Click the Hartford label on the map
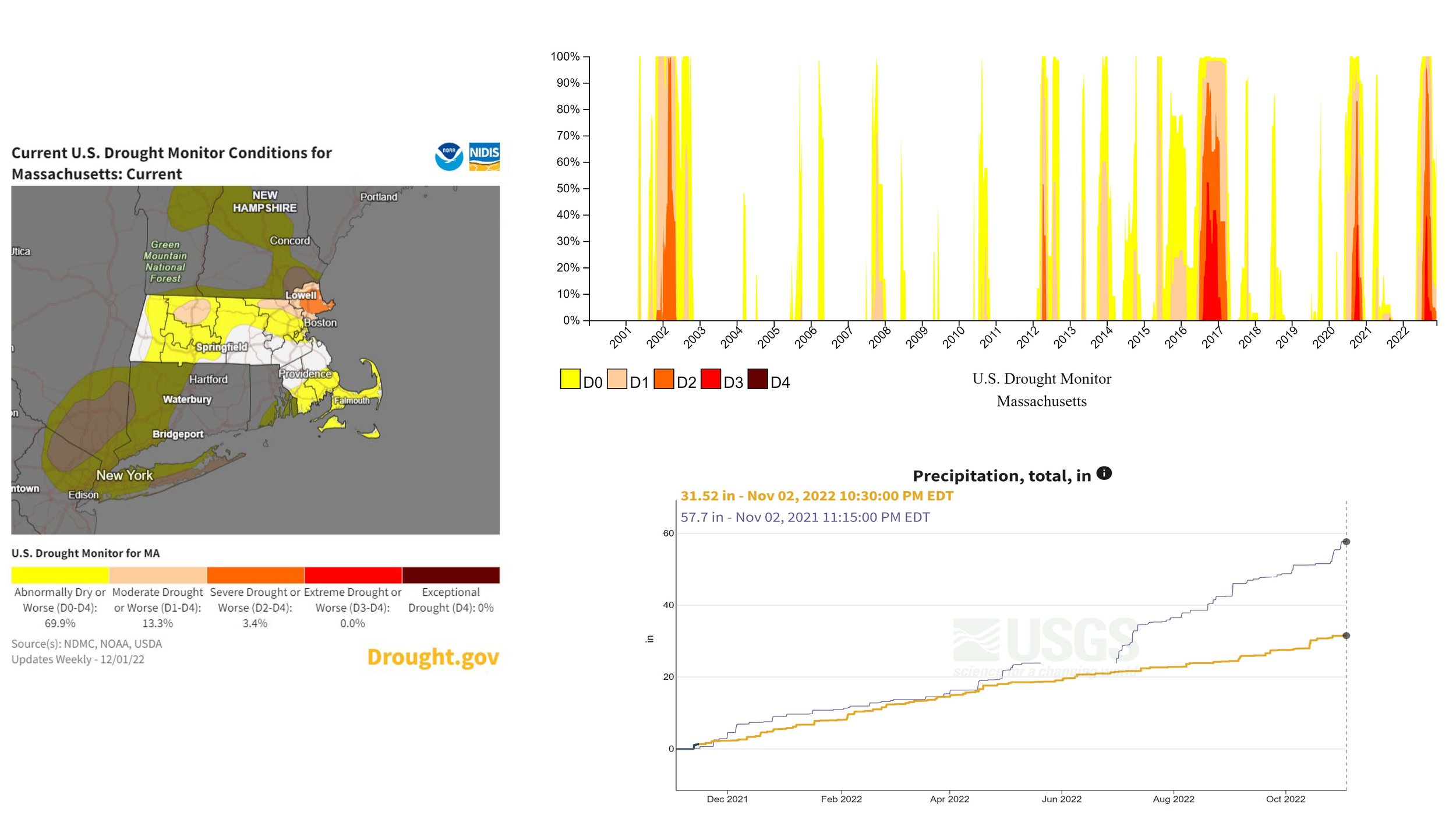 coord(208,379)
